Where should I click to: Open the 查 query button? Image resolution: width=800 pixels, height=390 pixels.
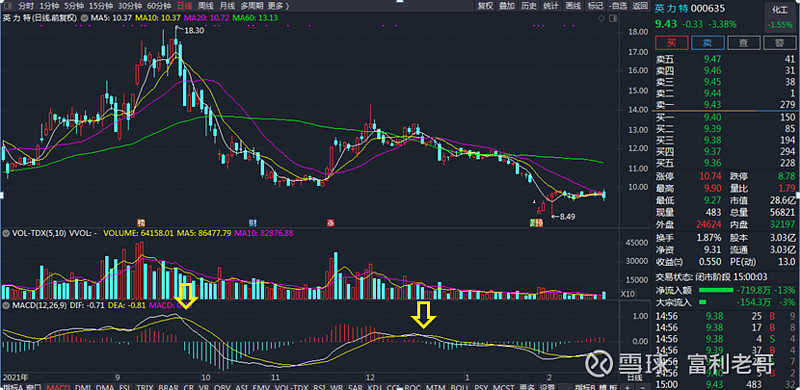(744, 43)
